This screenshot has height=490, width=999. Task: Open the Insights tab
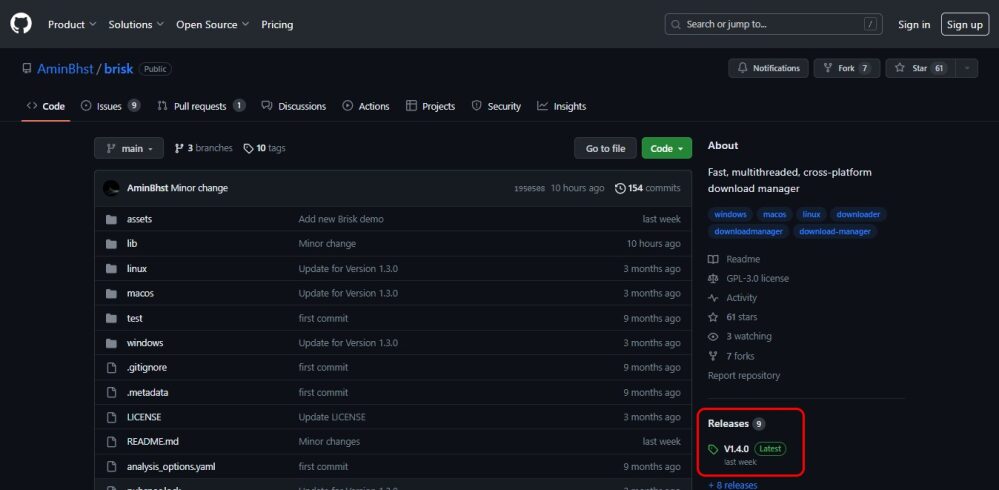(x=561, y=106)
